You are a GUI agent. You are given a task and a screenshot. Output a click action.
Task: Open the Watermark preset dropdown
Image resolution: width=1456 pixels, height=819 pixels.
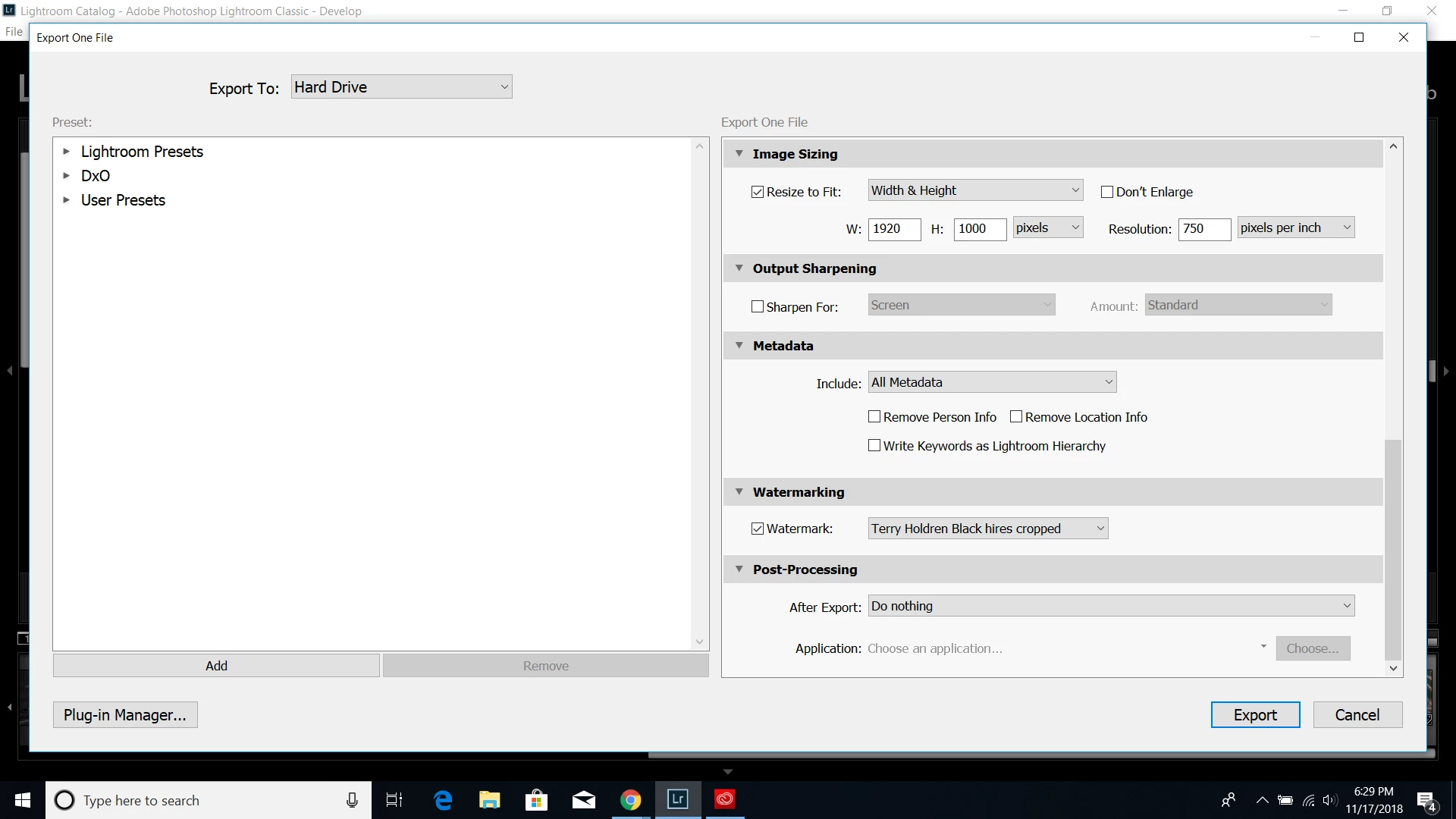[x=987, y=529]
